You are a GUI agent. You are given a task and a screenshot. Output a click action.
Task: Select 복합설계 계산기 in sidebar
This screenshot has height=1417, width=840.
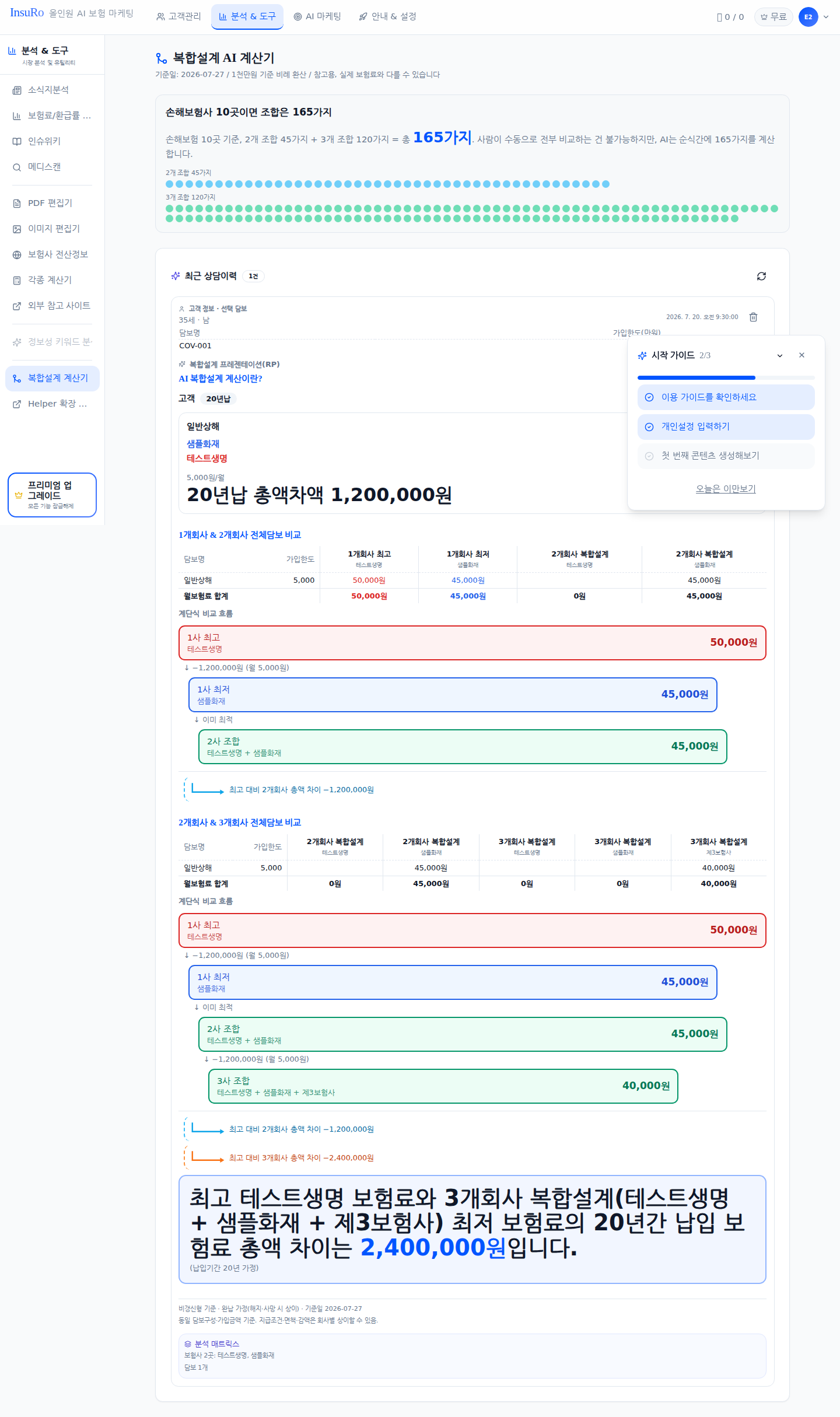[x=52, y=378]
